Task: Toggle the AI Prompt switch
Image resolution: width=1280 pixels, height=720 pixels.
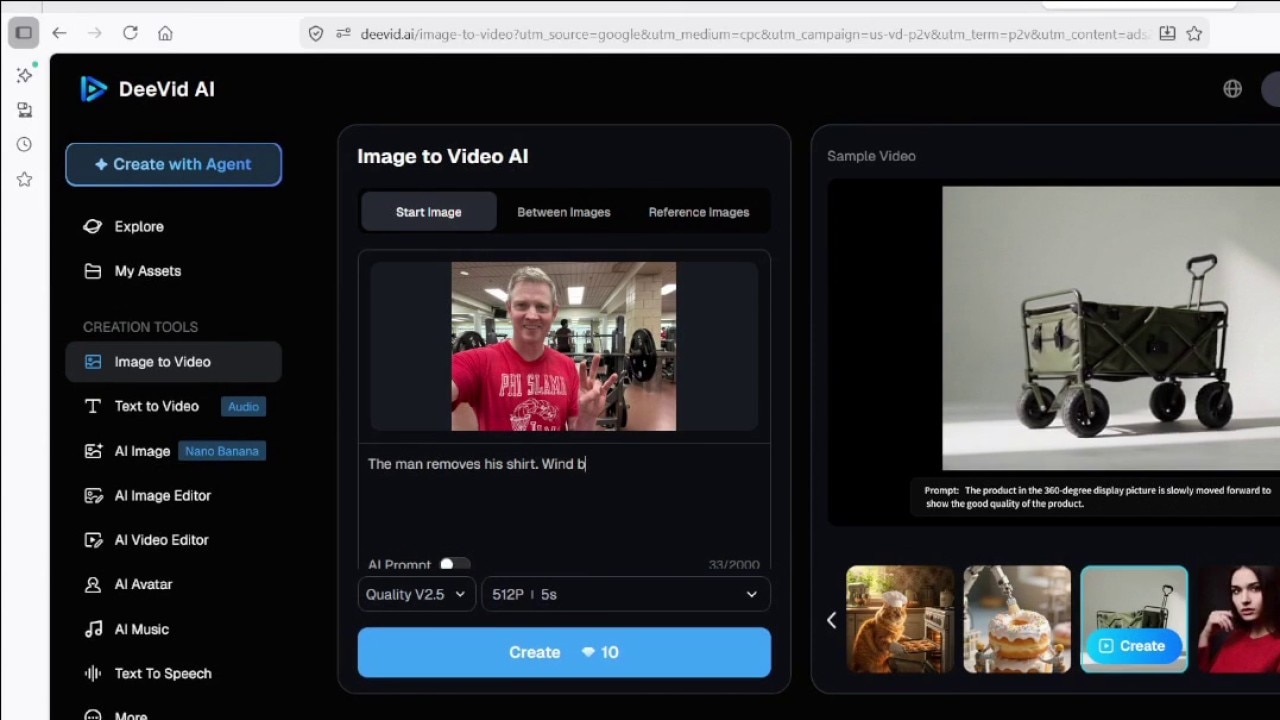Action: tap(453, 564)
